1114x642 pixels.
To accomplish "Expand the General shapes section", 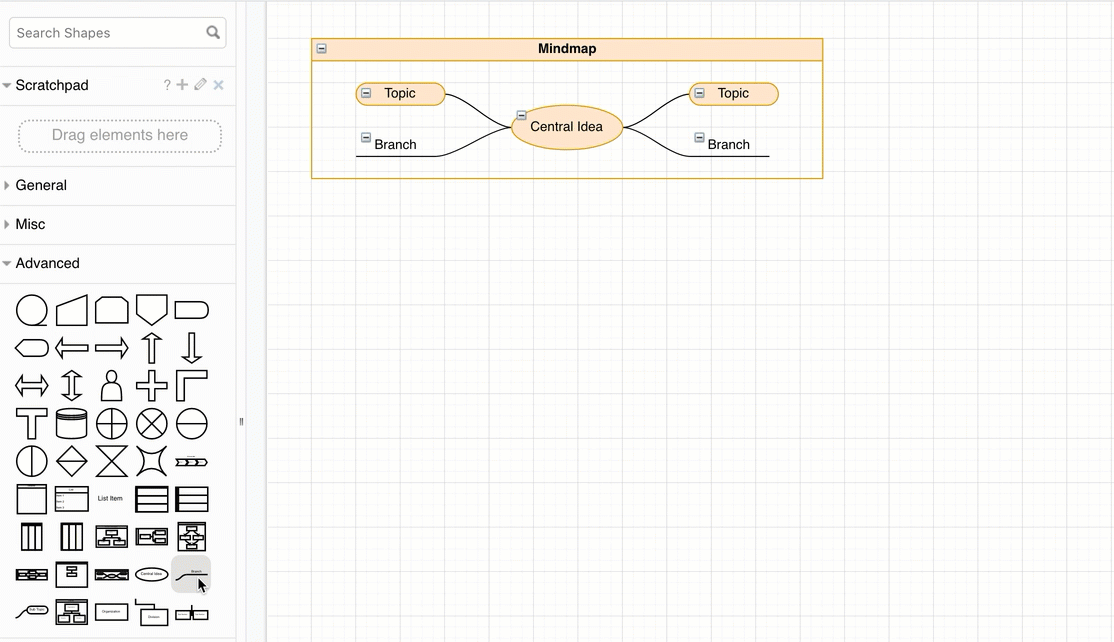I will [40, 185].
